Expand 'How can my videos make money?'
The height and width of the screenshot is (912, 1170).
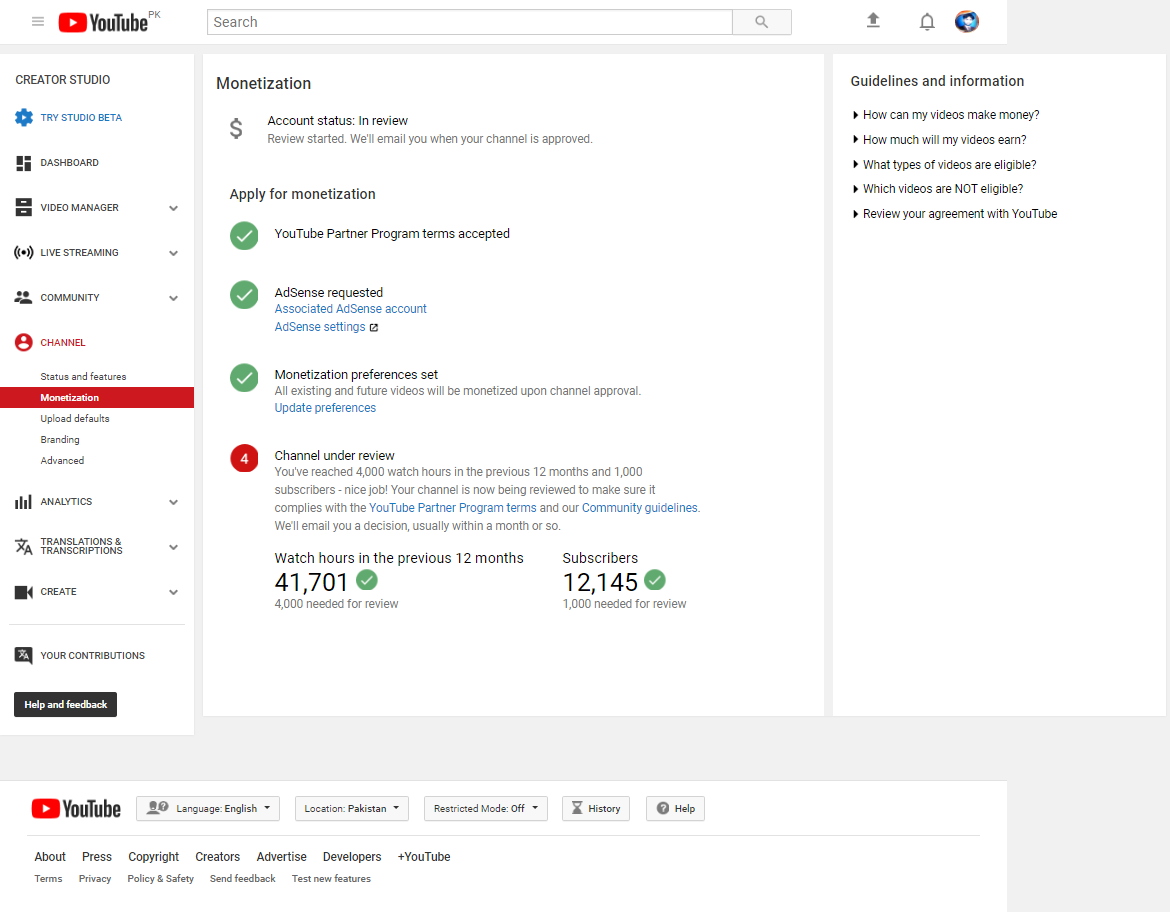945,115
